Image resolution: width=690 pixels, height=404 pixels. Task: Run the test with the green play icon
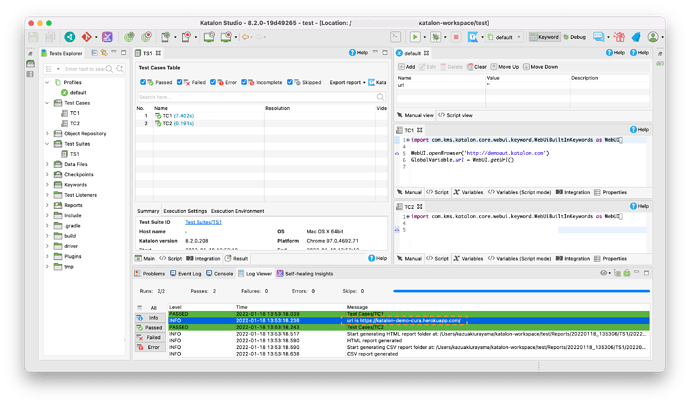(415, 37)
